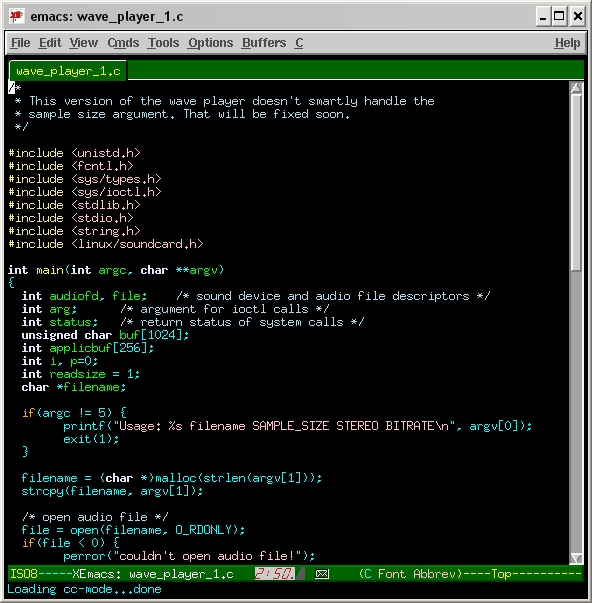Expand the Tools menu

point(163,43)
